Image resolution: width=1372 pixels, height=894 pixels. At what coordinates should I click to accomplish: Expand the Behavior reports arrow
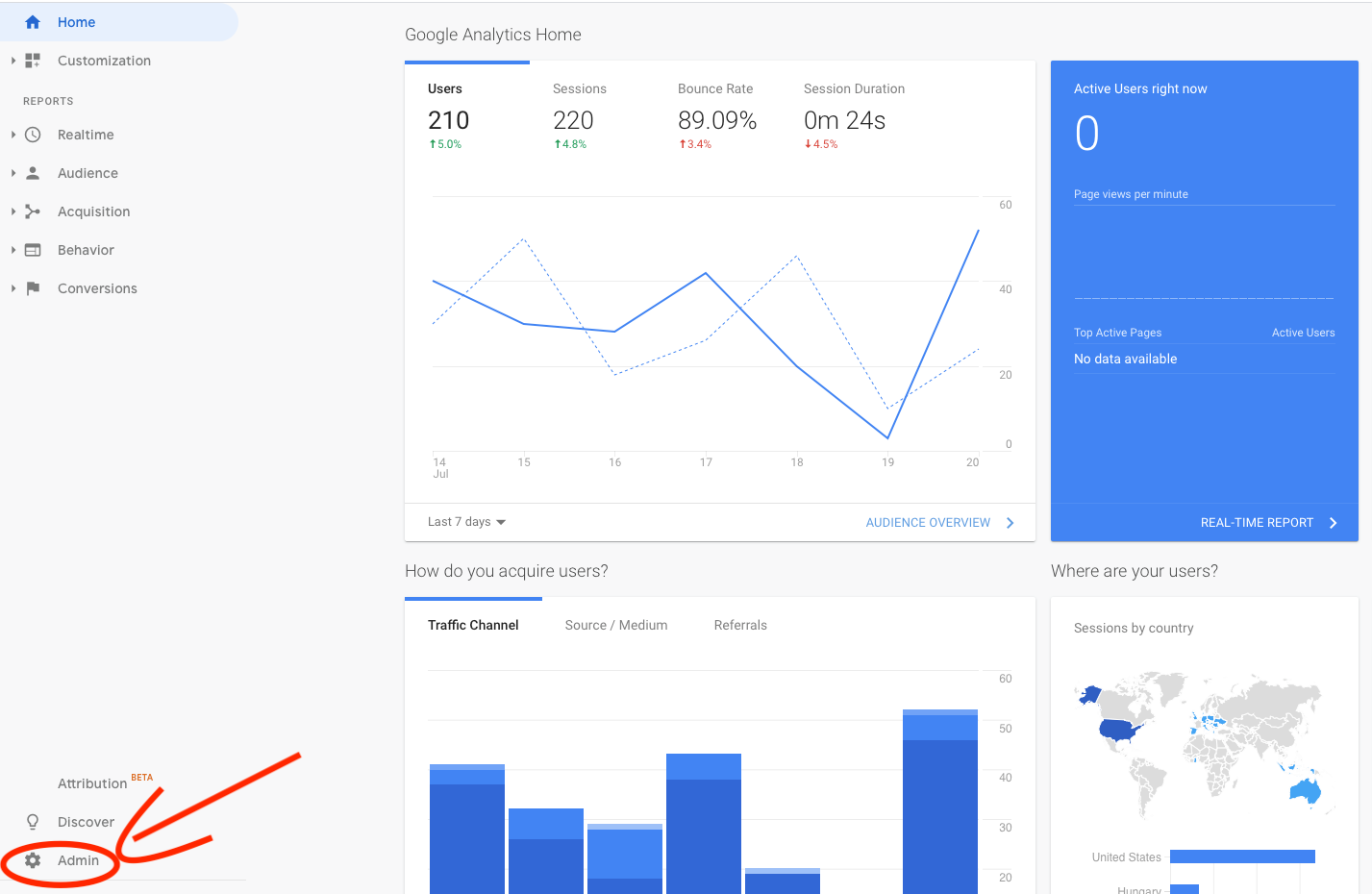(x=13, y=250)
